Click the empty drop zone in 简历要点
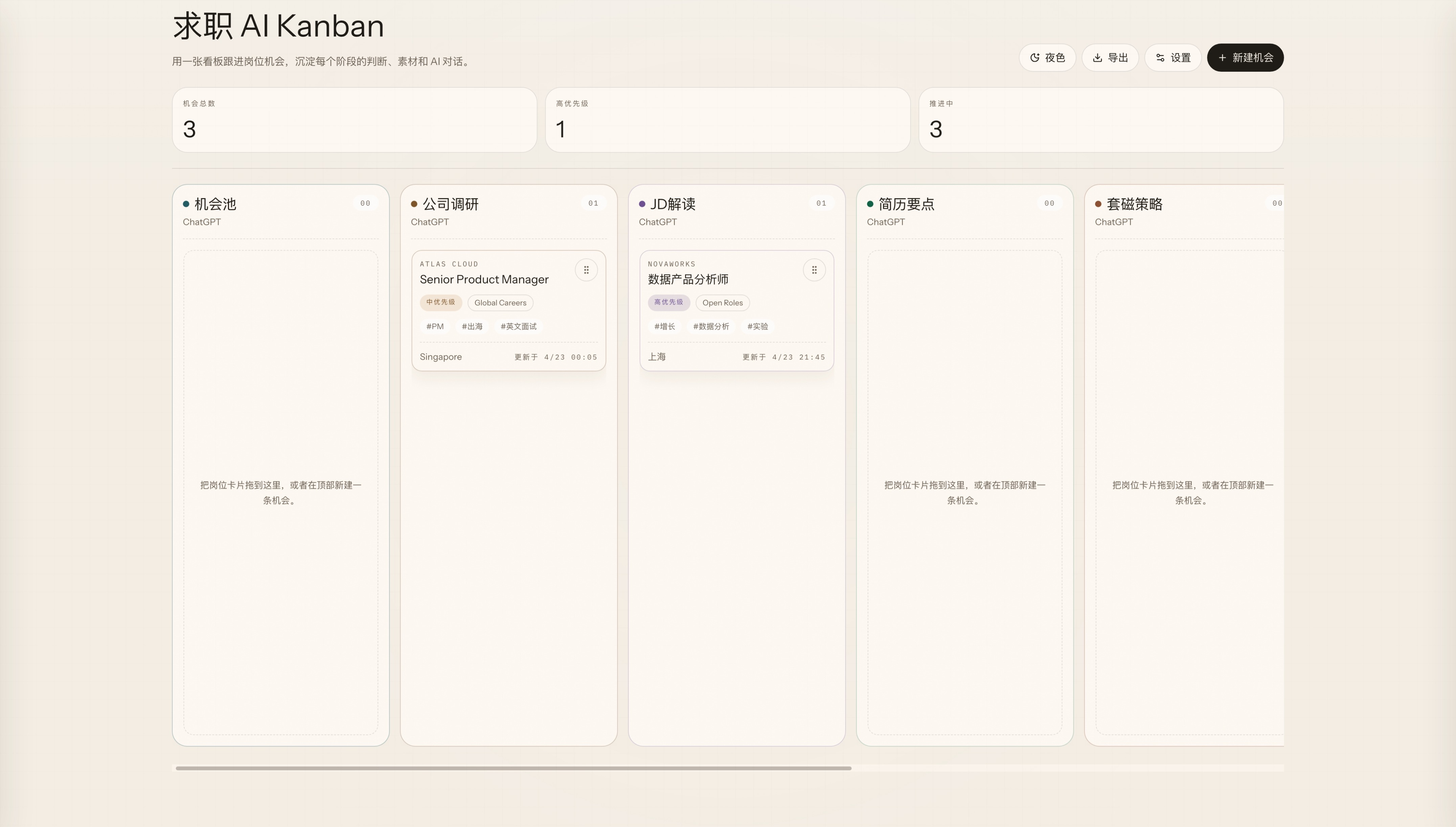The image size is (1456, 827). (x=964, y=493)
